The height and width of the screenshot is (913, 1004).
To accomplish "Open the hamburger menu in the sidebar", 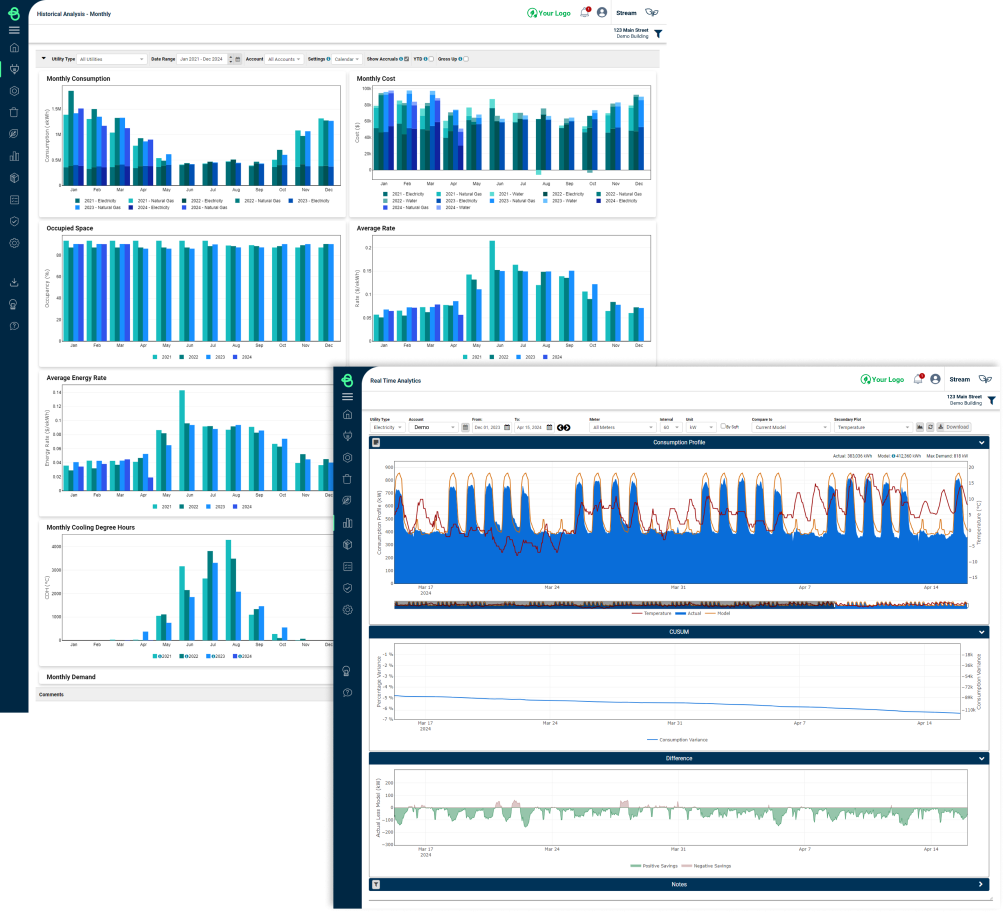I will [14, 30].
